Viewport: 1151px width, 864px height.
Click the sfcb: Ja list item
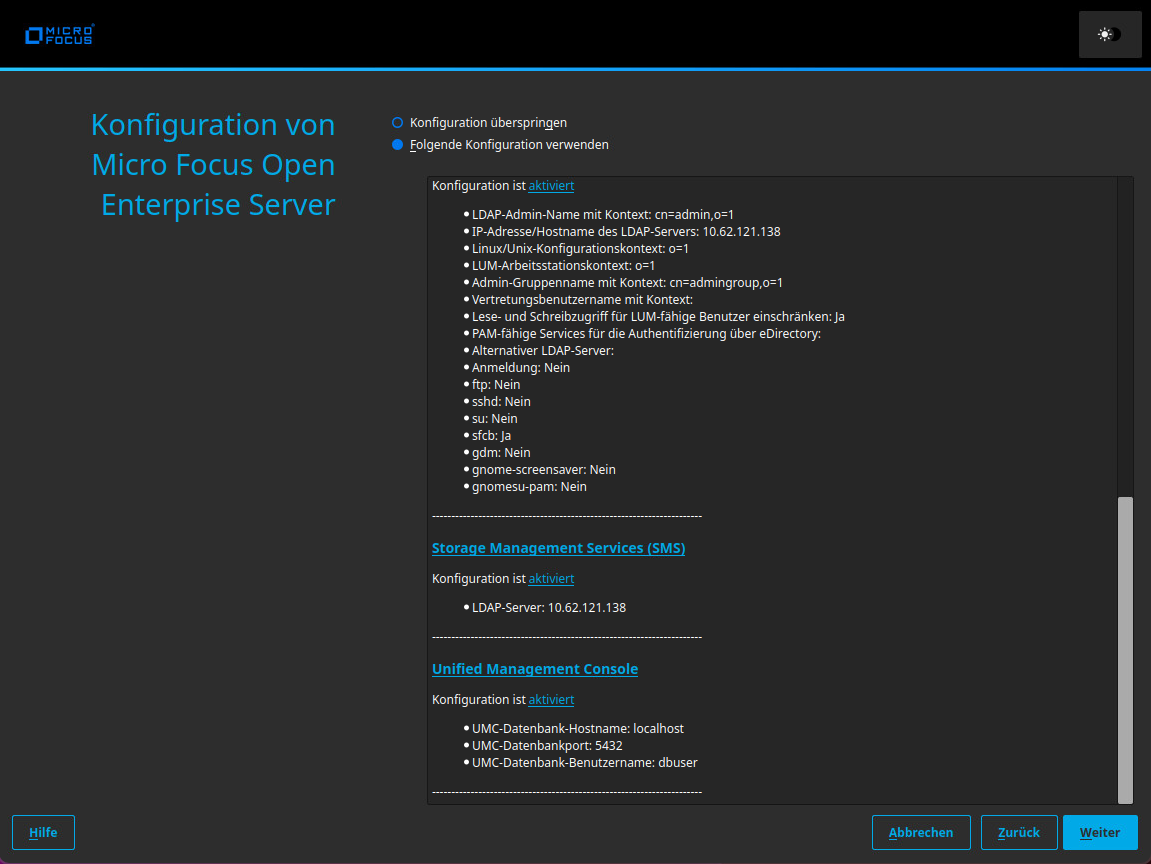tap(492, 435)
